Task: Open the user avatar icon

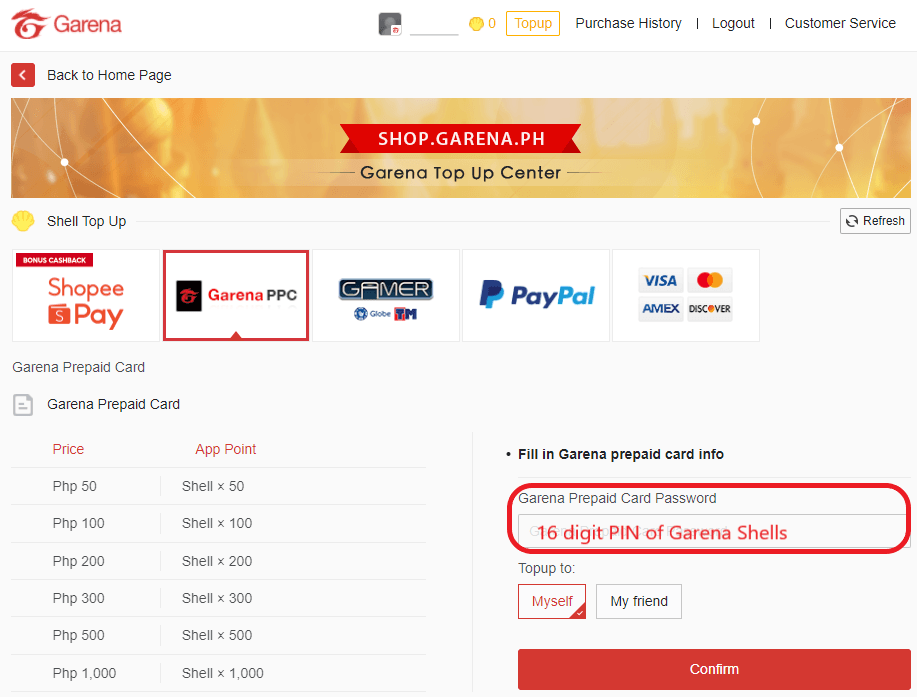Action: coord(390,24)
